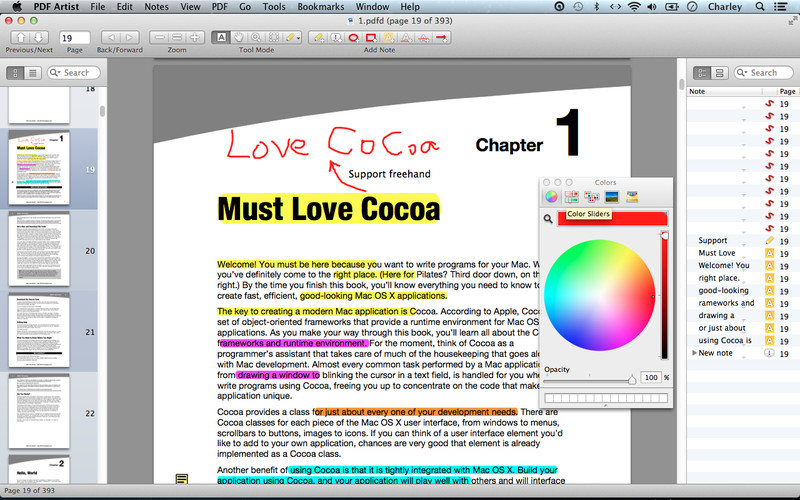
Task: Add an underline note
Action: pos(406,37)
